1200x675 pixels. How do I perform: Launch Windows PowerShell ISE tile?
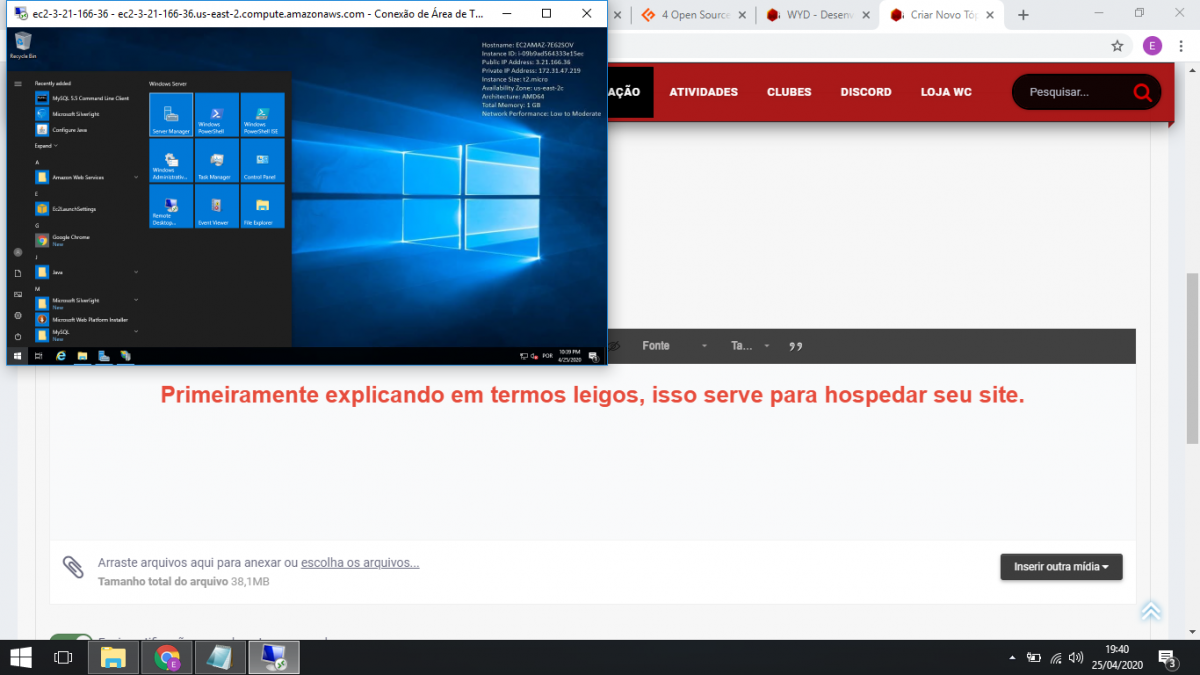(x=263, y=115)
